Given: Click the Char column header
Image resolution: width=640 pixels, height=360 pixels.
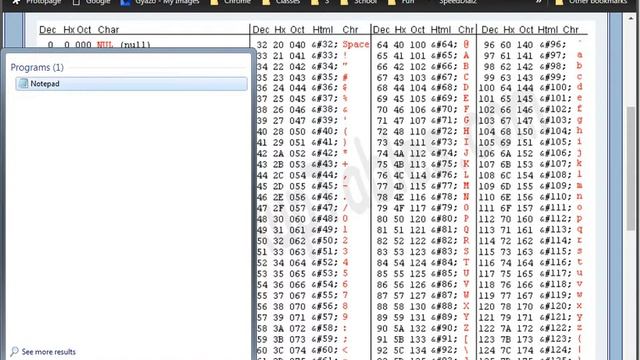Looking at the screenshot, I should [x=108, y=30].
